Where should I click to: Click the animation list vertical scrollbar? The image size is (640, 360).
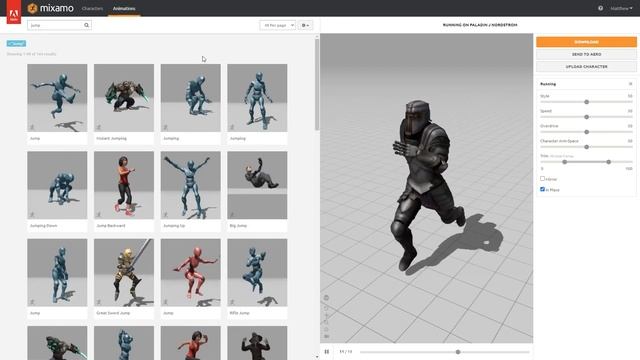click(x=317, y=85)
